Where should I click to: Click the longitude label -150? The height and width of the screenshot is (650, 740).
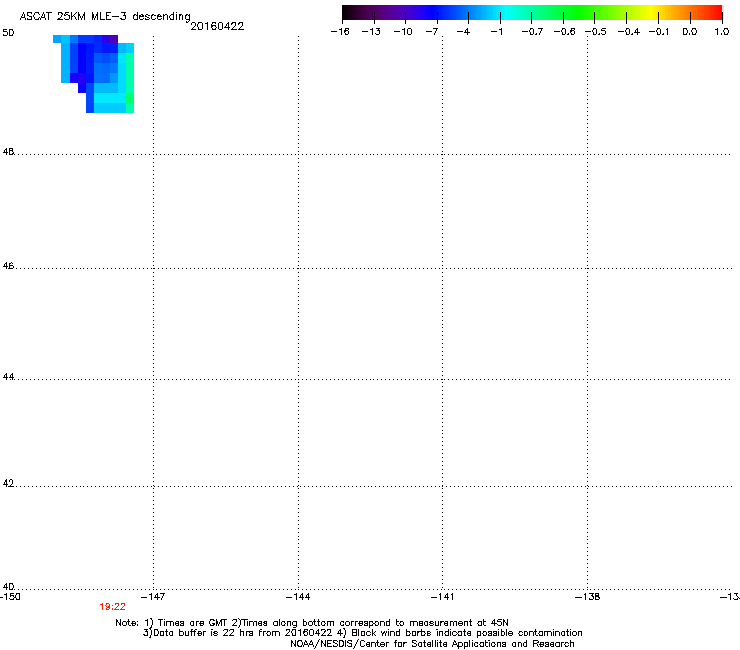(10, 597)
